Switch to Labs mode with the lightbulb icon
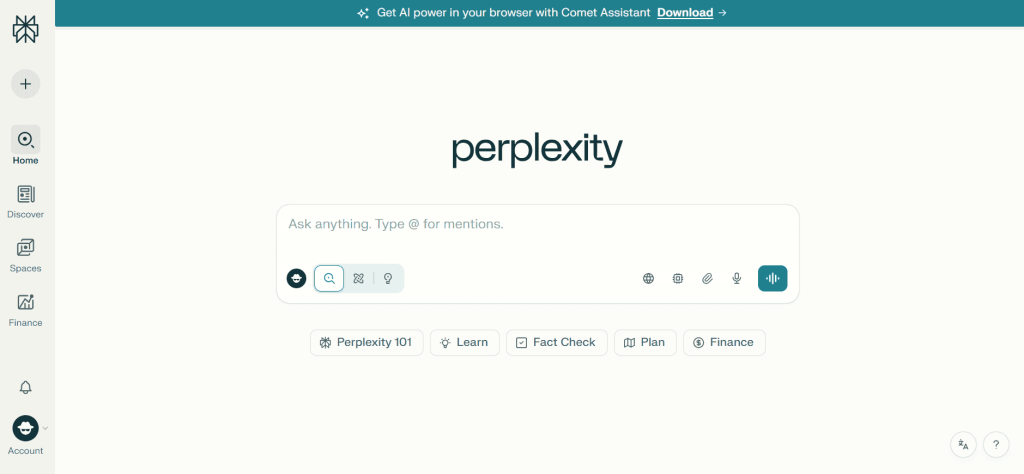1024x474 pixels. tap(388, 278)
